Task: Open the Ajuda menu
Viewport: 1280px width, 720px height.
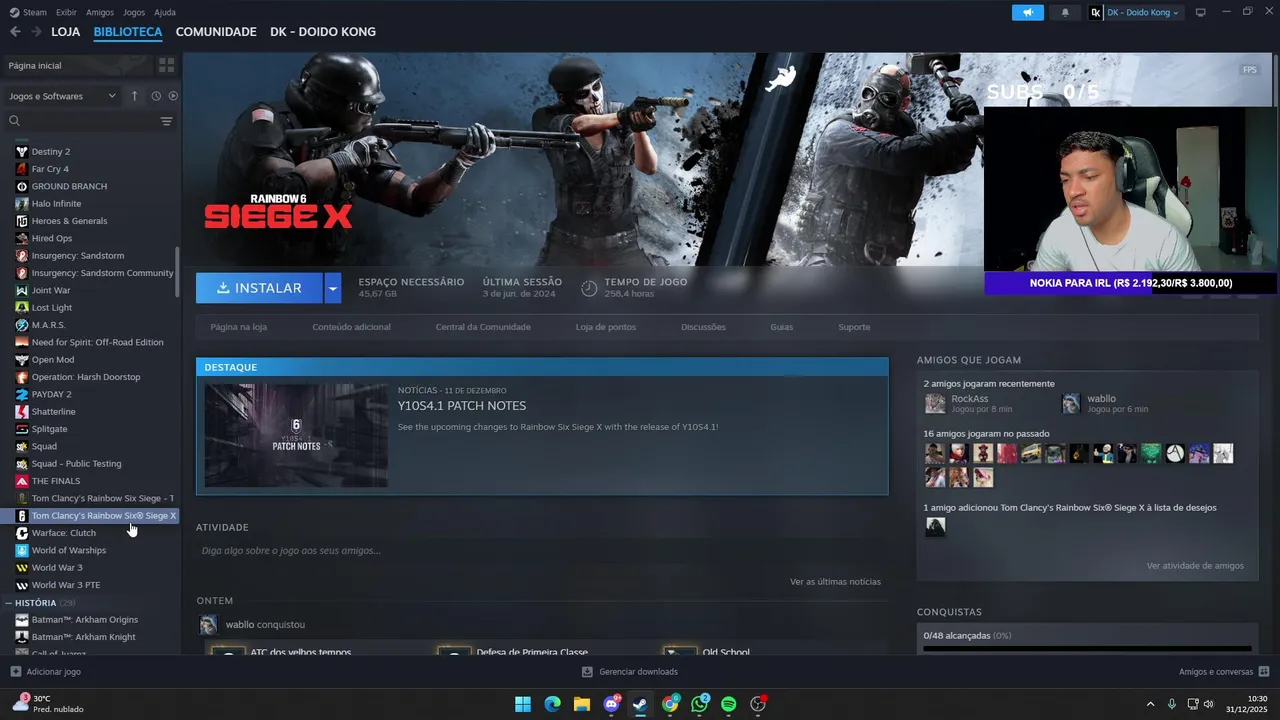Action: coord(165,12)
